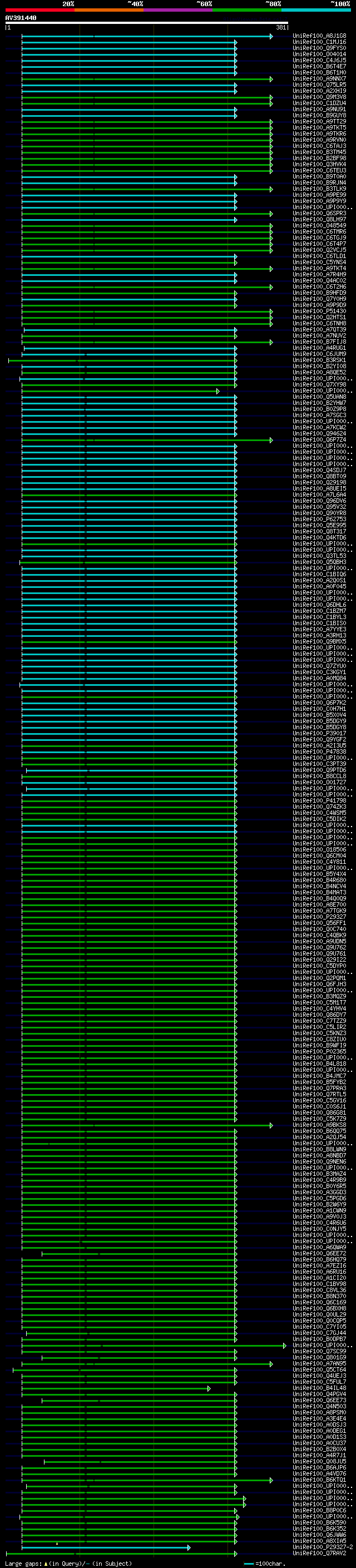Select the UniRef100_A0MQ84 label
Screen dimensions: 356x1568
coord(319,679)
